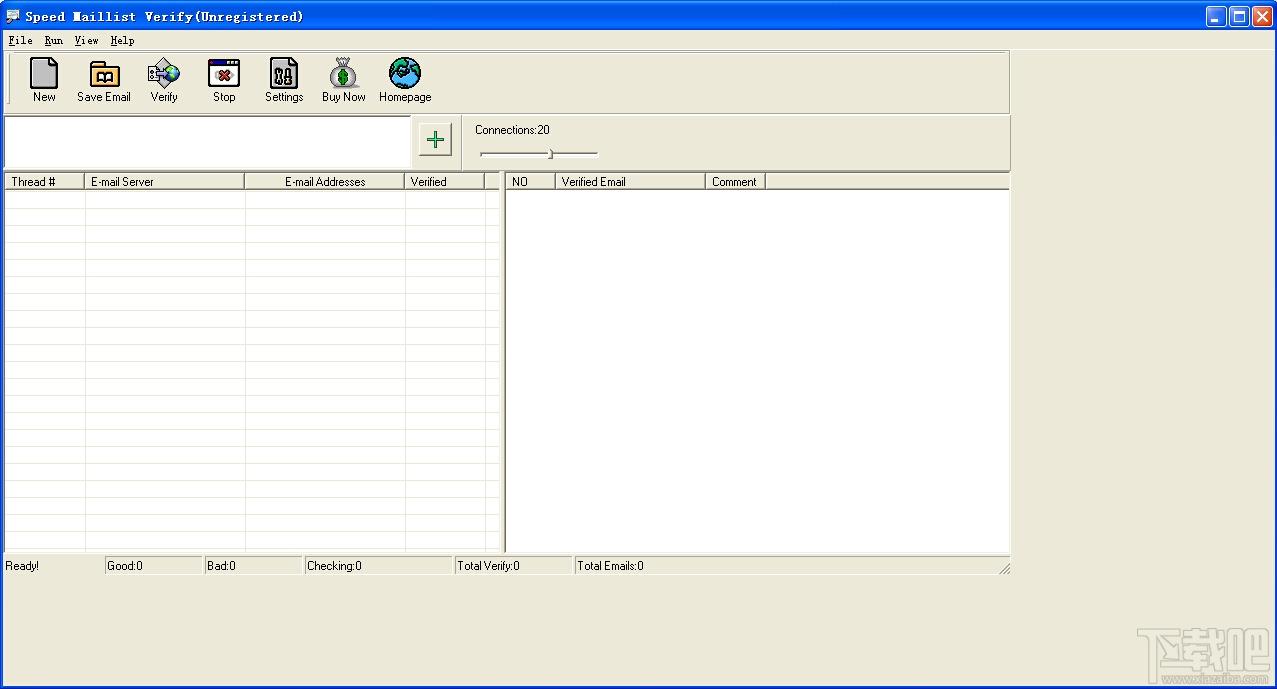Maximize the Speed Maillist Verify window
Screen dimensions: 1277x689
[x=1239, y=16]
